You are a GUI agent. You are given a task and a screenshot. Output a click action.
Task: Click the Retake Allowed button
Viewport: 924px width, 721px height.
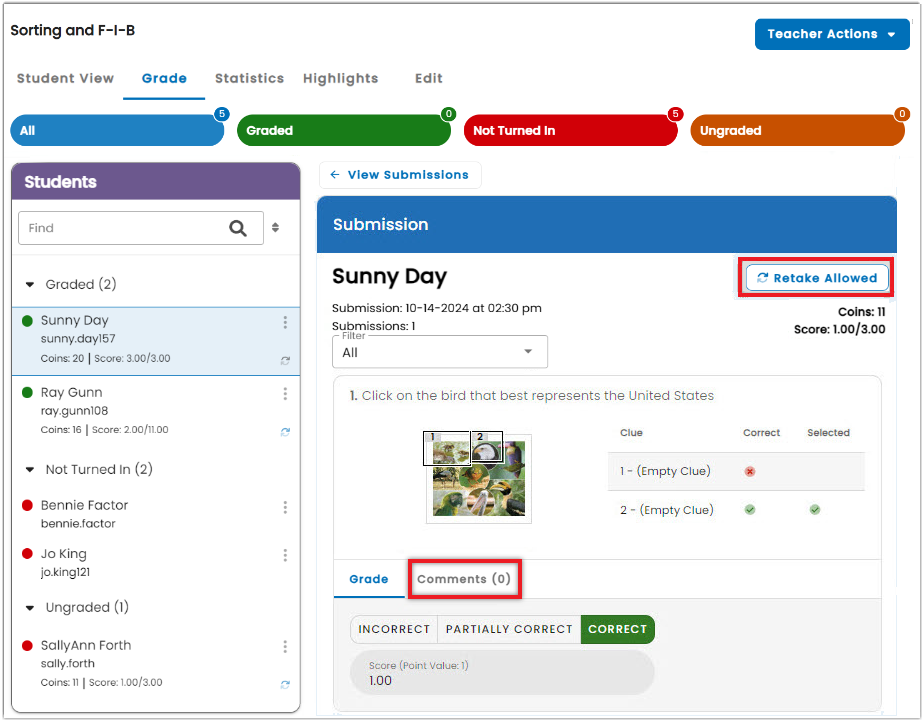tap(817, 277)
